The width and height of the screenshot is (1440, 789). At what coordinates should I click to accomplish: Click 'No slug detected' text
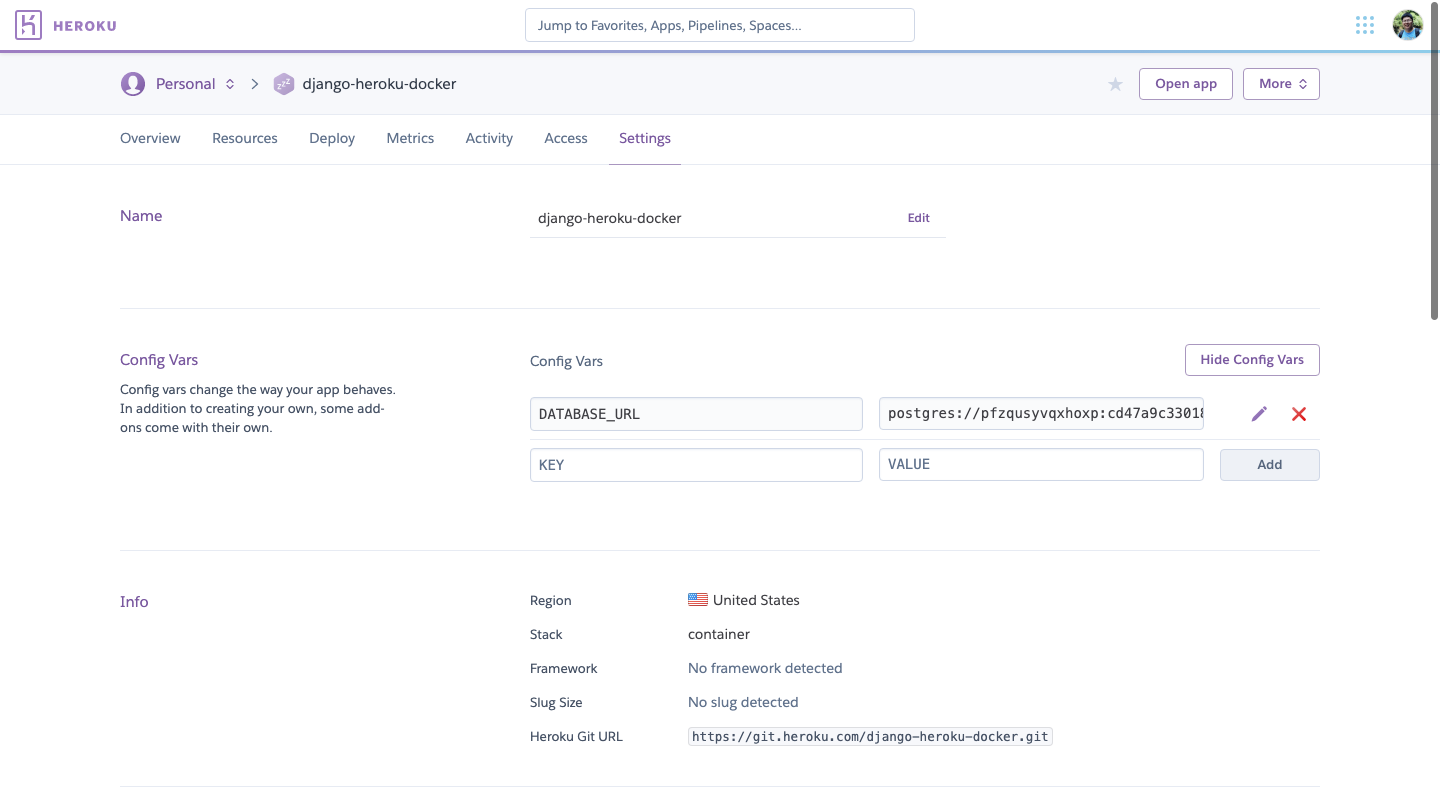tap(743, 703)
